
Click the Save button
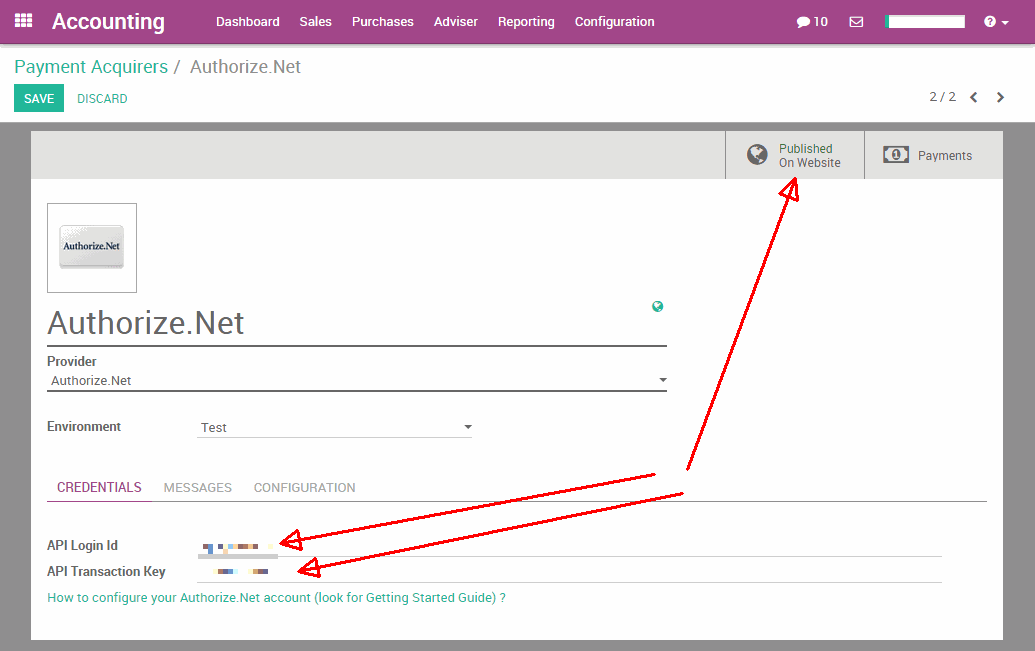pos(39,99)
